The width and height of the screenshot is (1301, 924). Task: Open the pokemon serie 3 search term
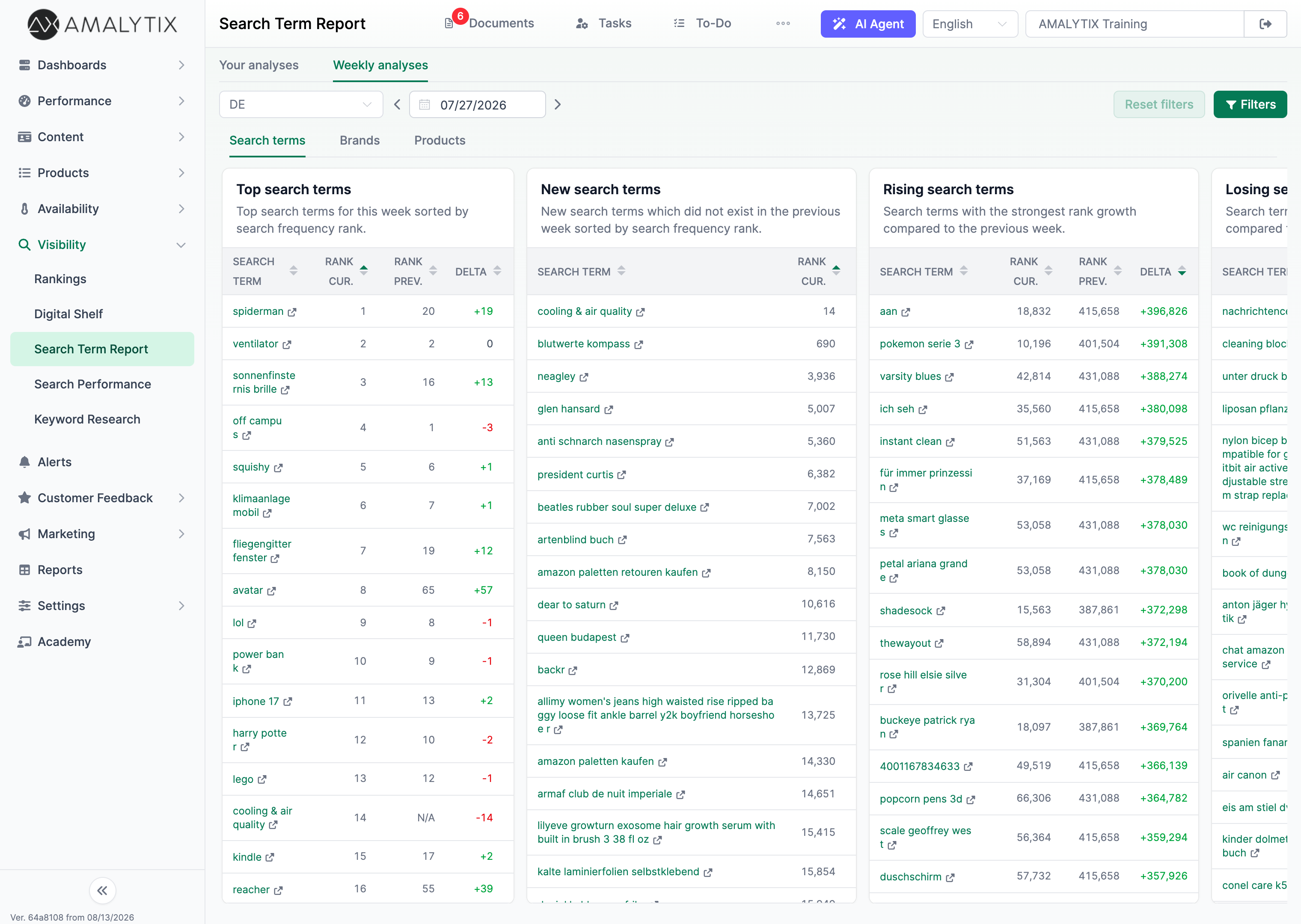[x=920, y=344]
